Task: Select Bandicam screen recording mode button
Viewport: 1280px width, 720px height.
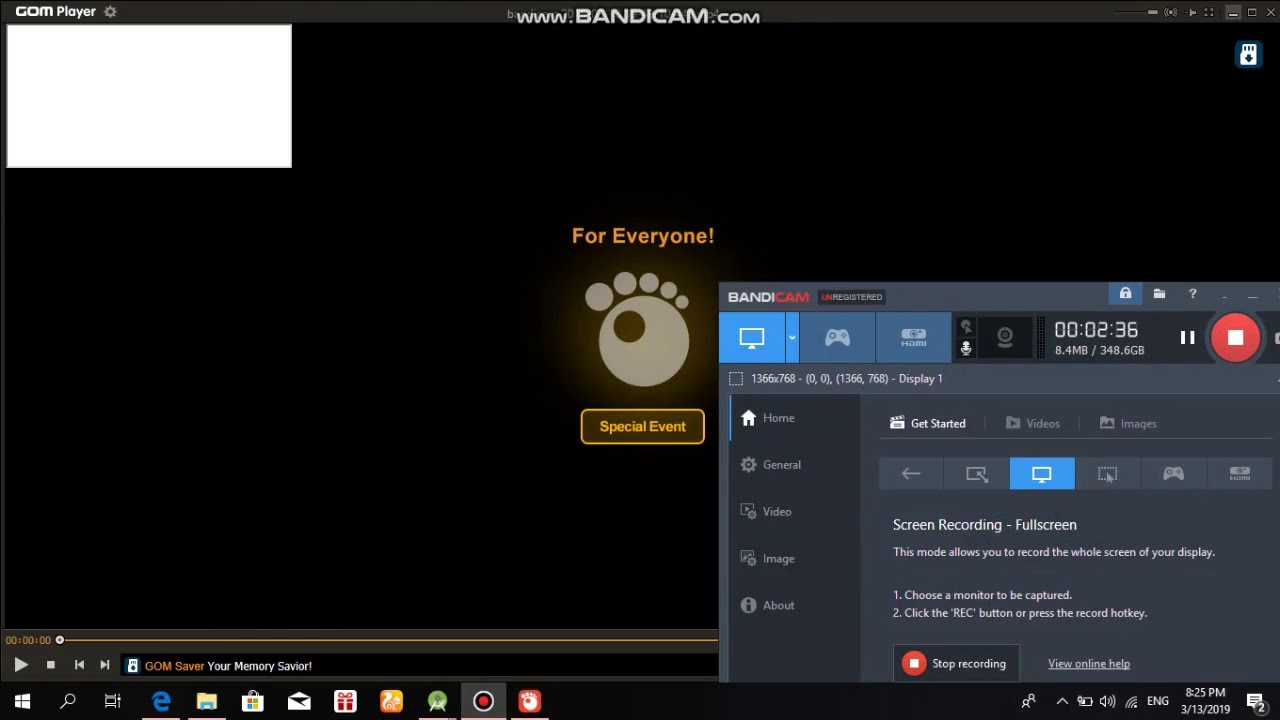Action: pos(752,338)
